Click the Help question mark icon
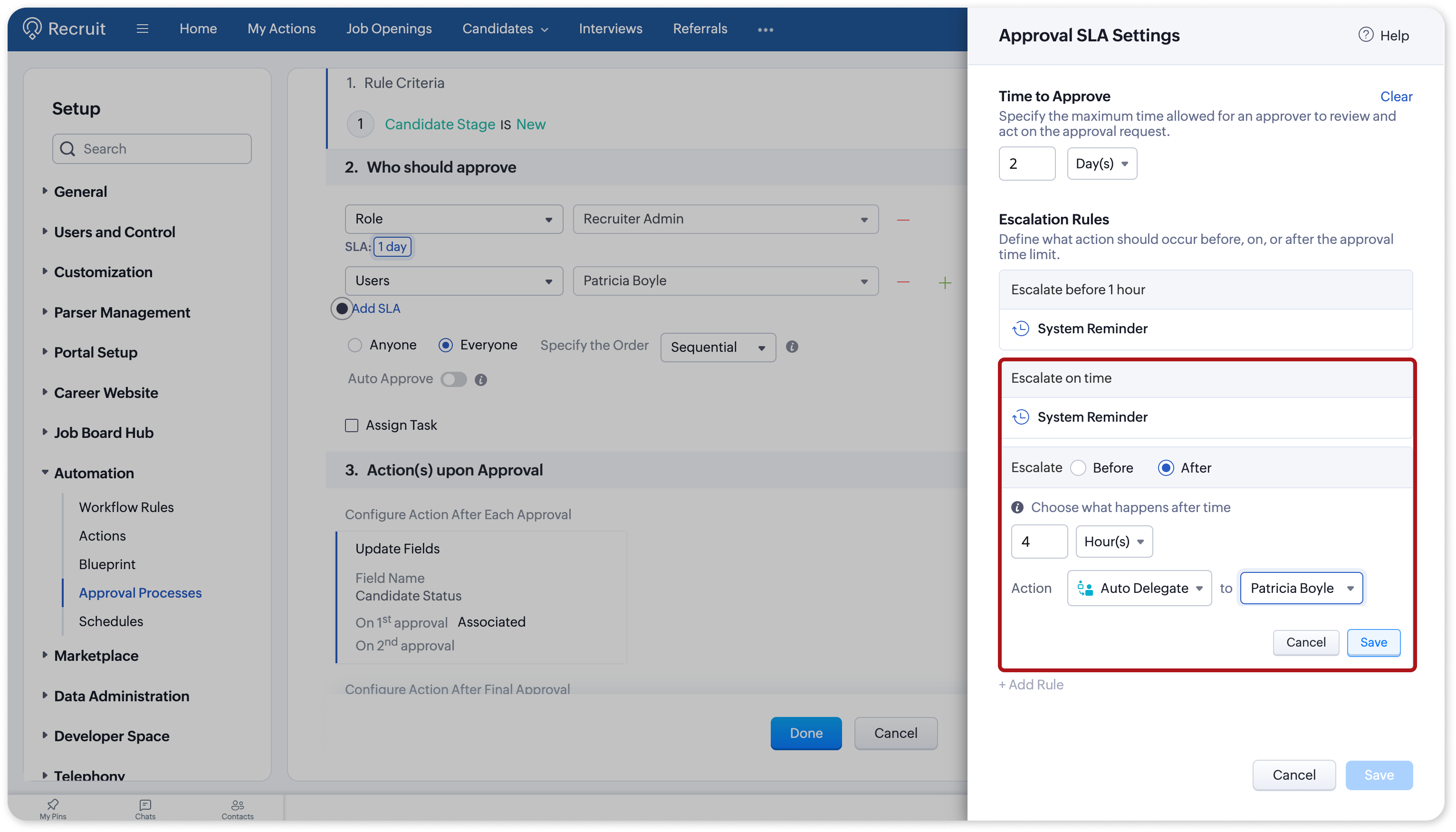The height and width of the screenshot is (832, 1456). (1365, 35)
